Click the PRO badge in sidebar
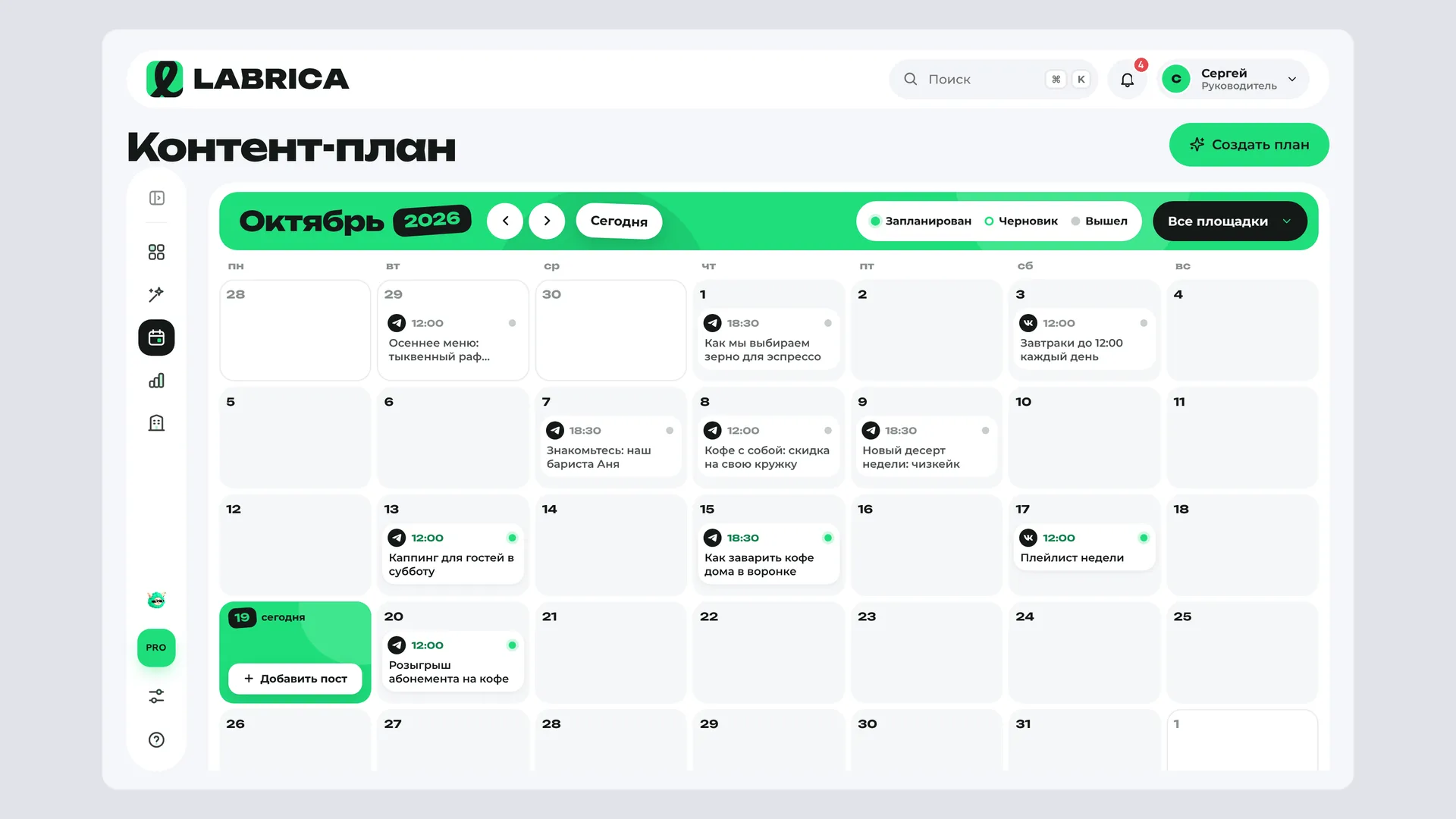1456x819 pixels. click(156, 648)
